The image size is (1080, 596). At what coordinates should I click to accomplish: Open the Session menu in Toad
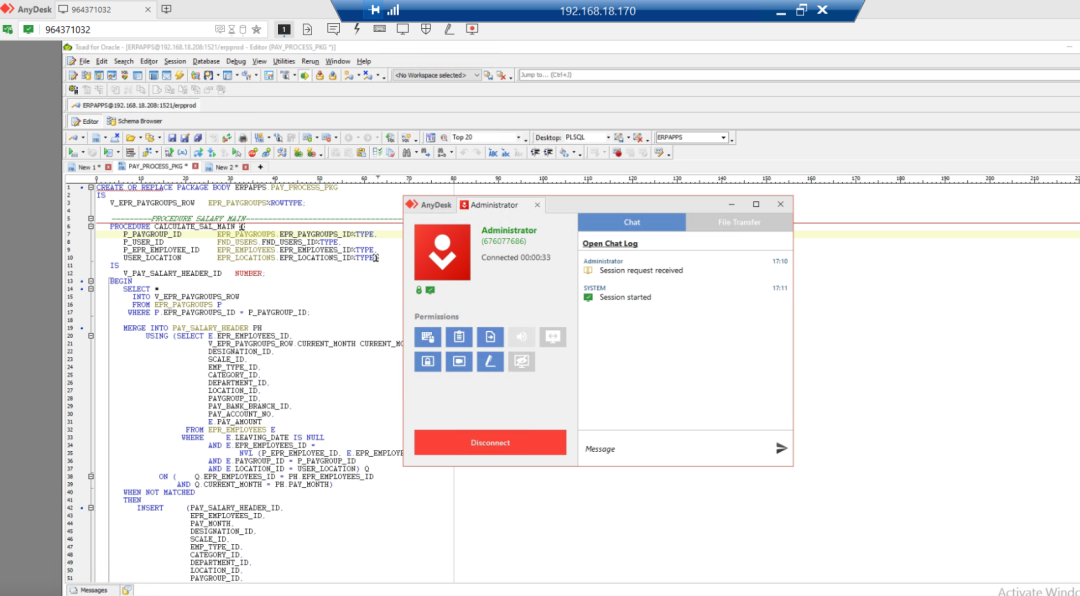pos(175,61)
